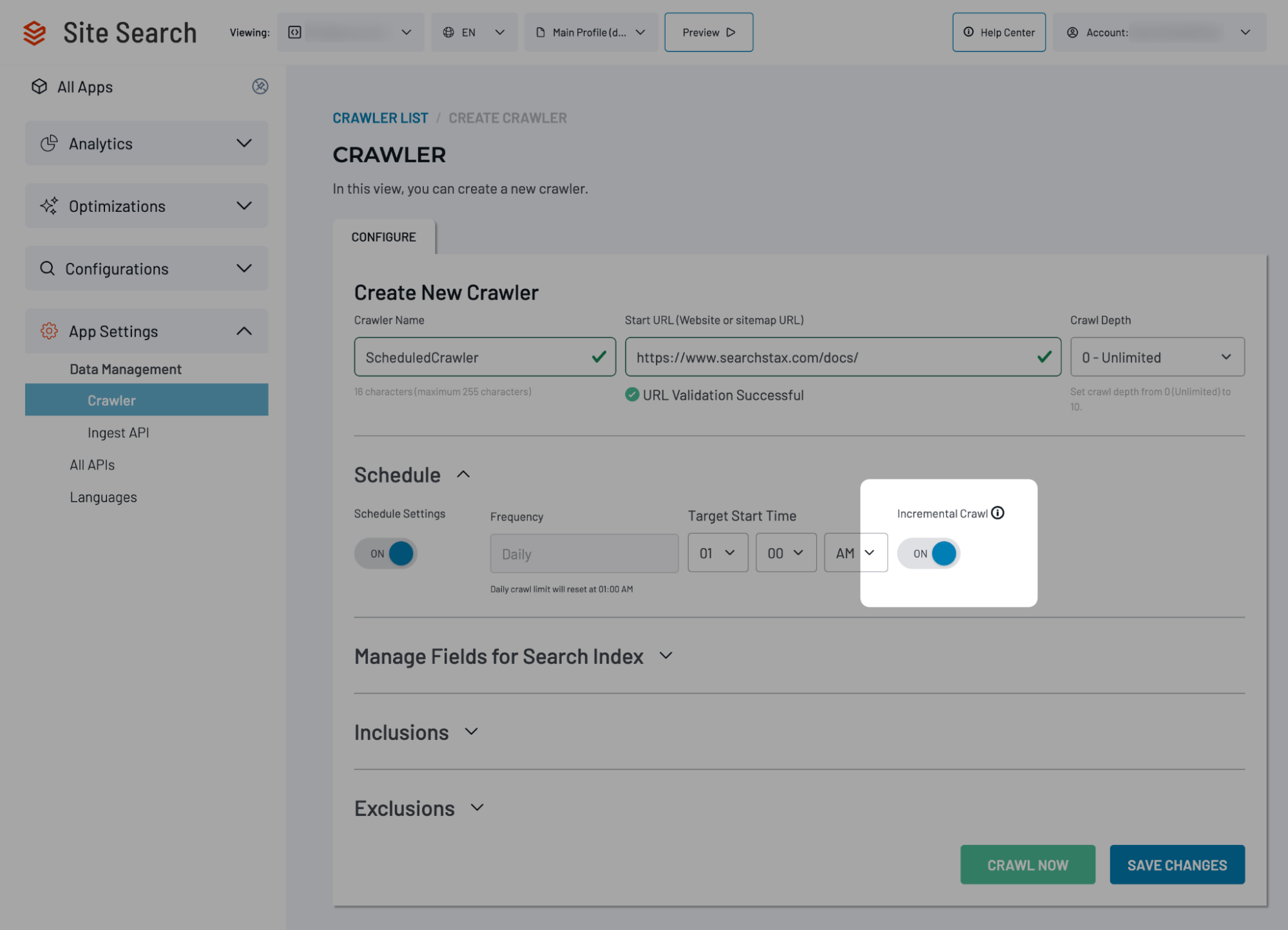Click the CRAWLER LIST breadcrumb link
Screen dimensions: 1288x930
pos(380,119)
